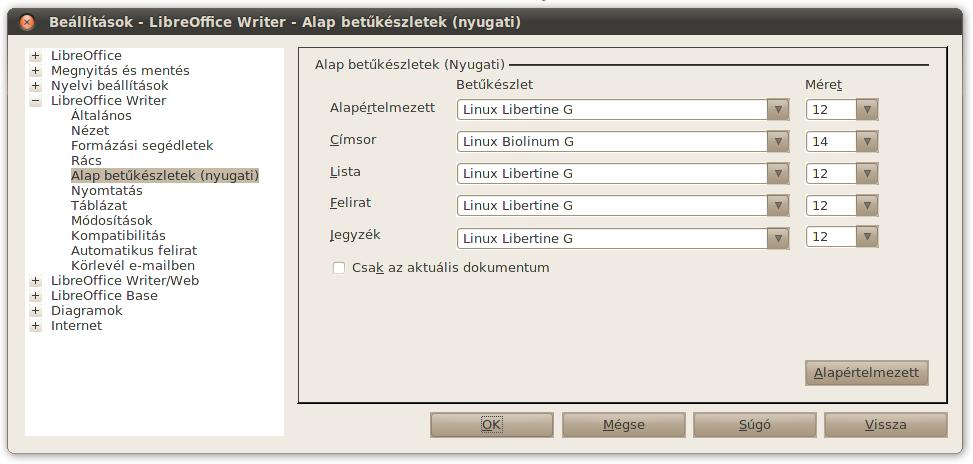Open the Kompatibilitás settings page
Viewport: 973px width, 464px height.
point(118,236)
